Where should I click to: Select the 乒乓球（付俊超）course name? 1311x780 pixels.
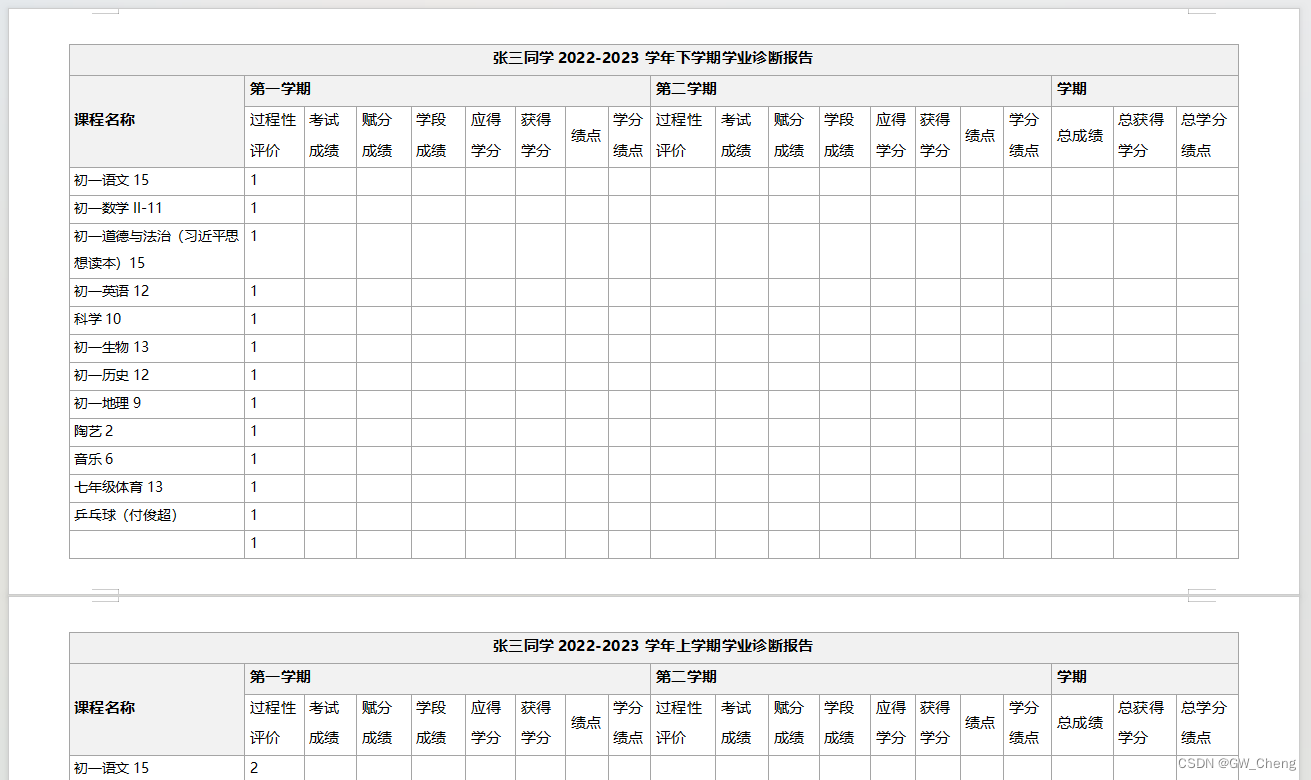tap(126, 515)
